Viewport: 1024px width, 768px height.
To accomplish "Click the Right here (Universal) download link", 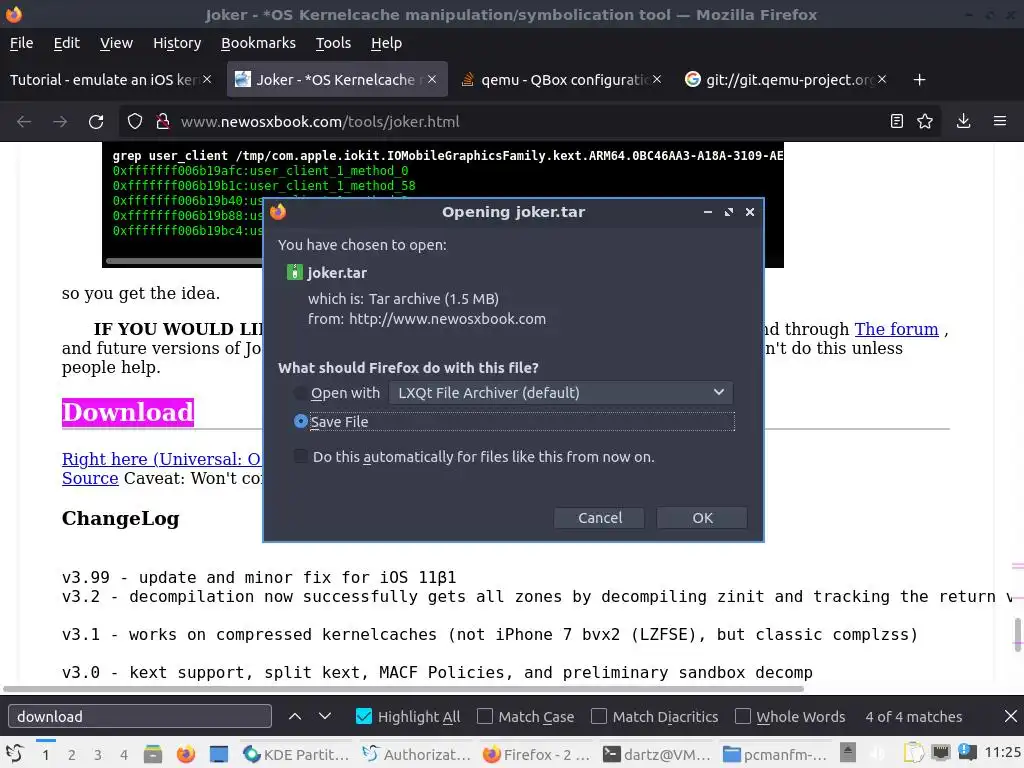I will pos(161,459).
